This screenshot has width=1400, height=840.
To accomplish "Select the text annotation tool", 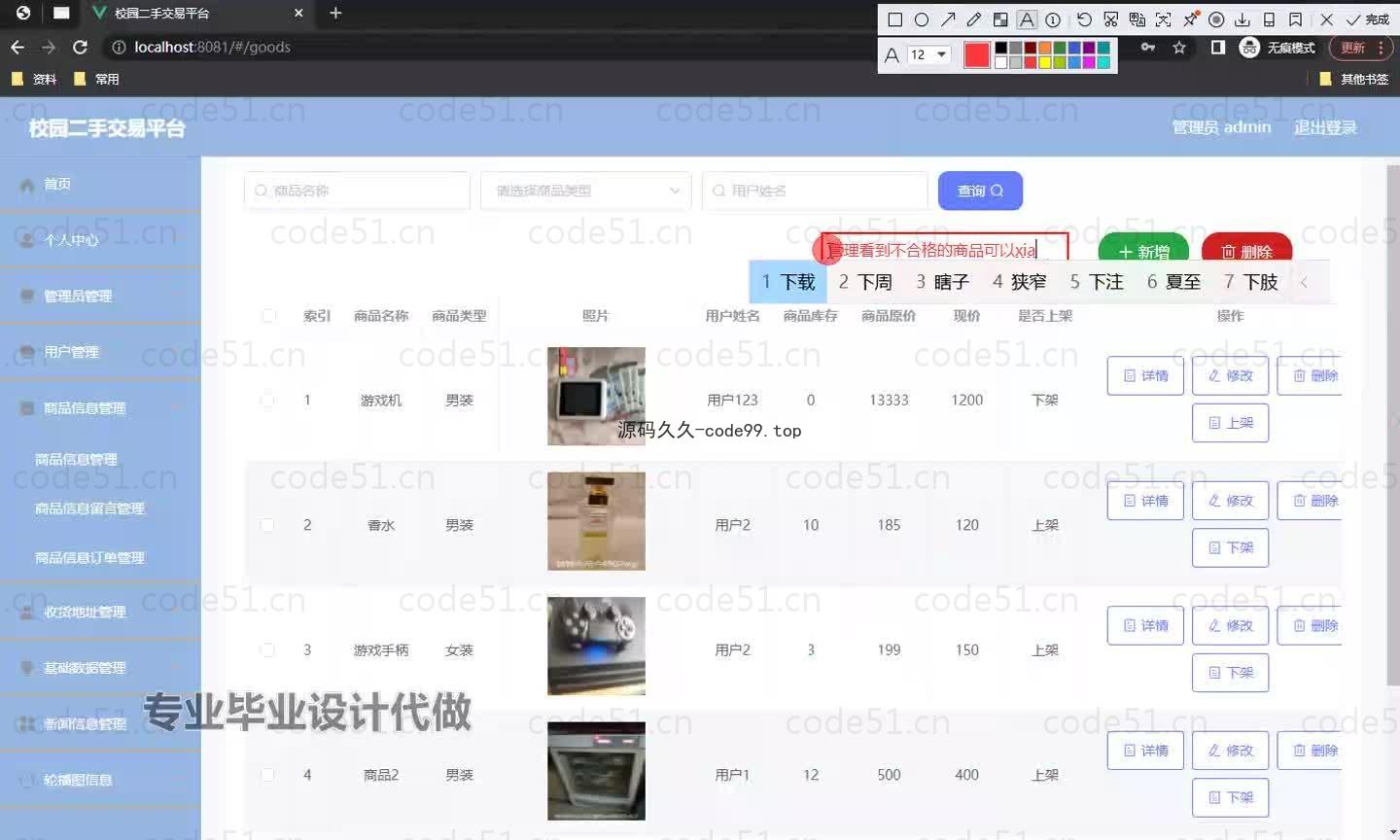I will (x=1027, y=19).
